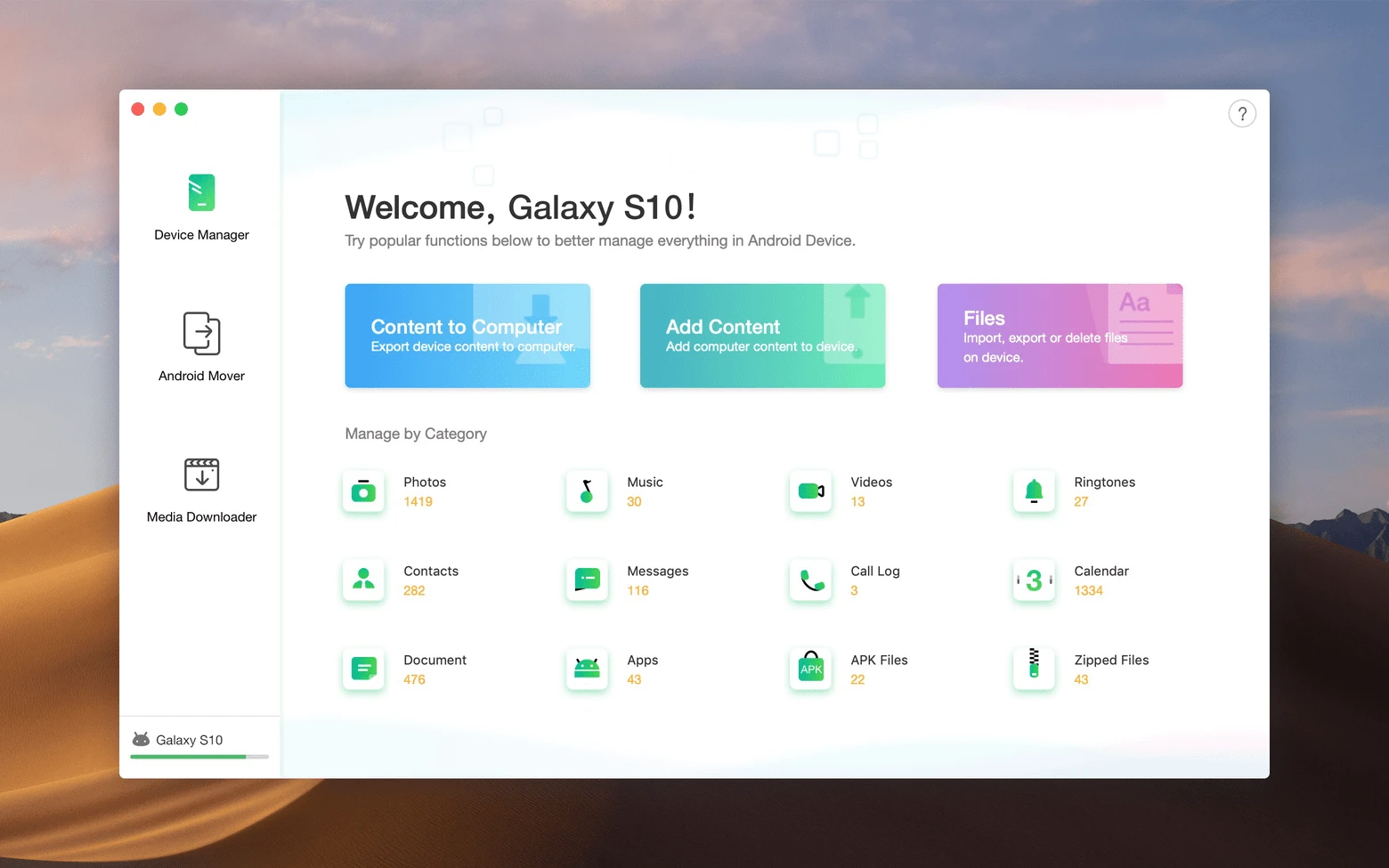Click the Galaxy S10 storage bar
The height and width of the screenshot is (868, 1389).
(x=199, y=756)
